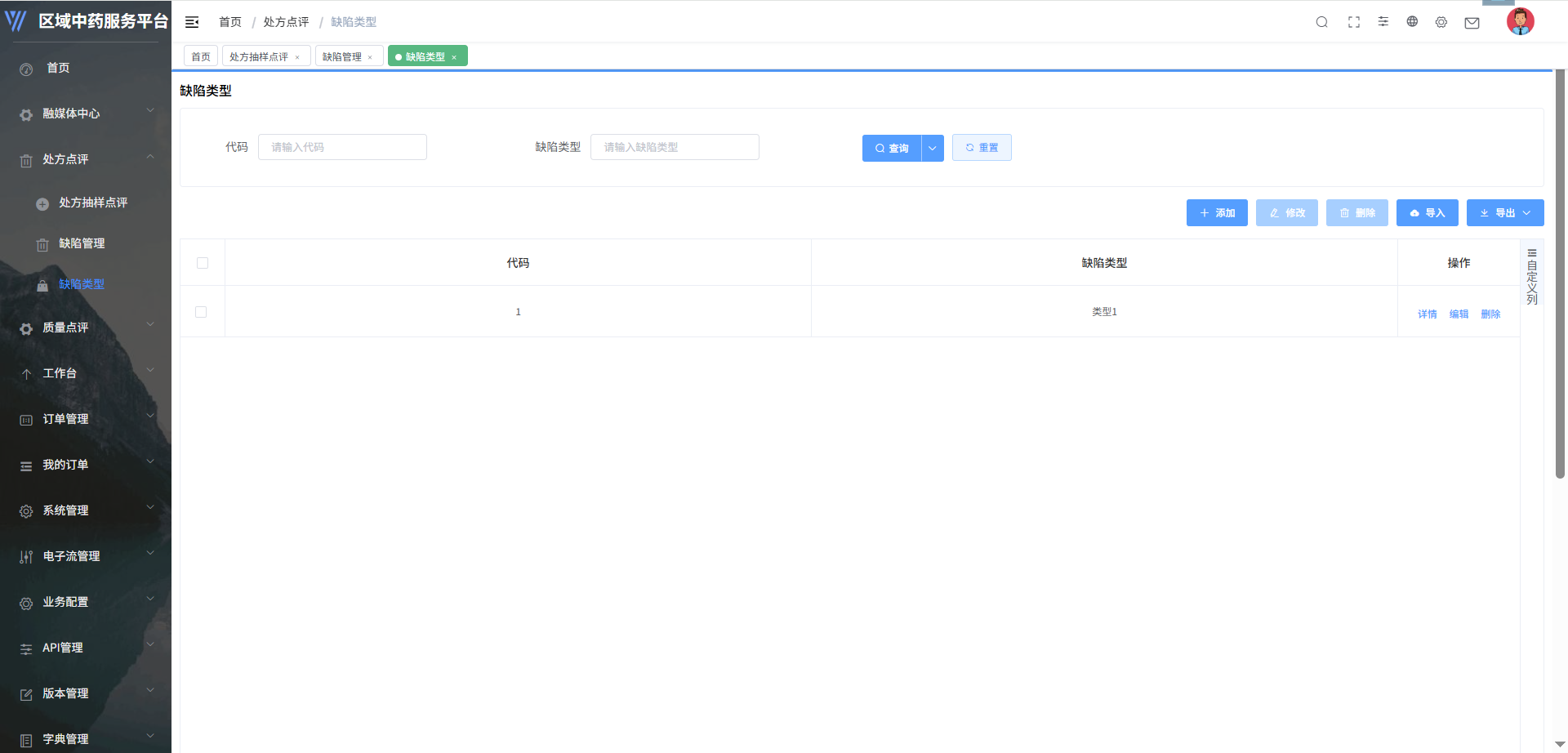This screenshot has width=1568, height=753.
Task: Click the 查询 search button
Action: [892, 148]
